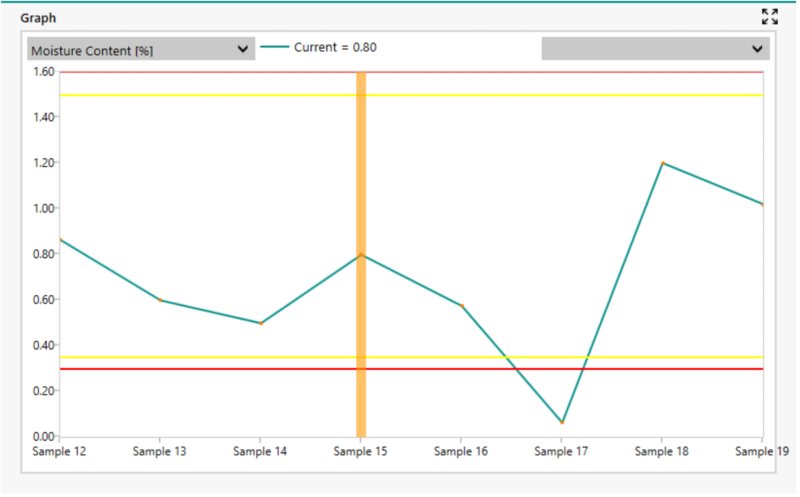The width and height of the screenshot is (800, 497).
Task: Click the Sample 14 data point
Action: tap(261, 323)
